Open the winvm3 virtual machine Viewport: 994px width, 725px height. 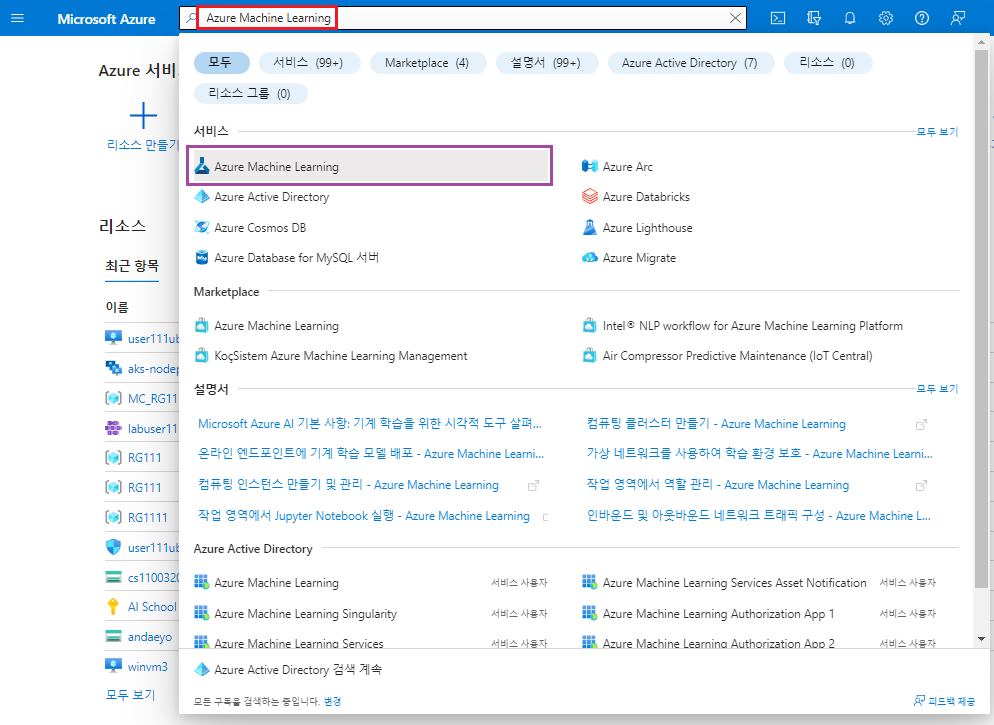coord(136,667)
